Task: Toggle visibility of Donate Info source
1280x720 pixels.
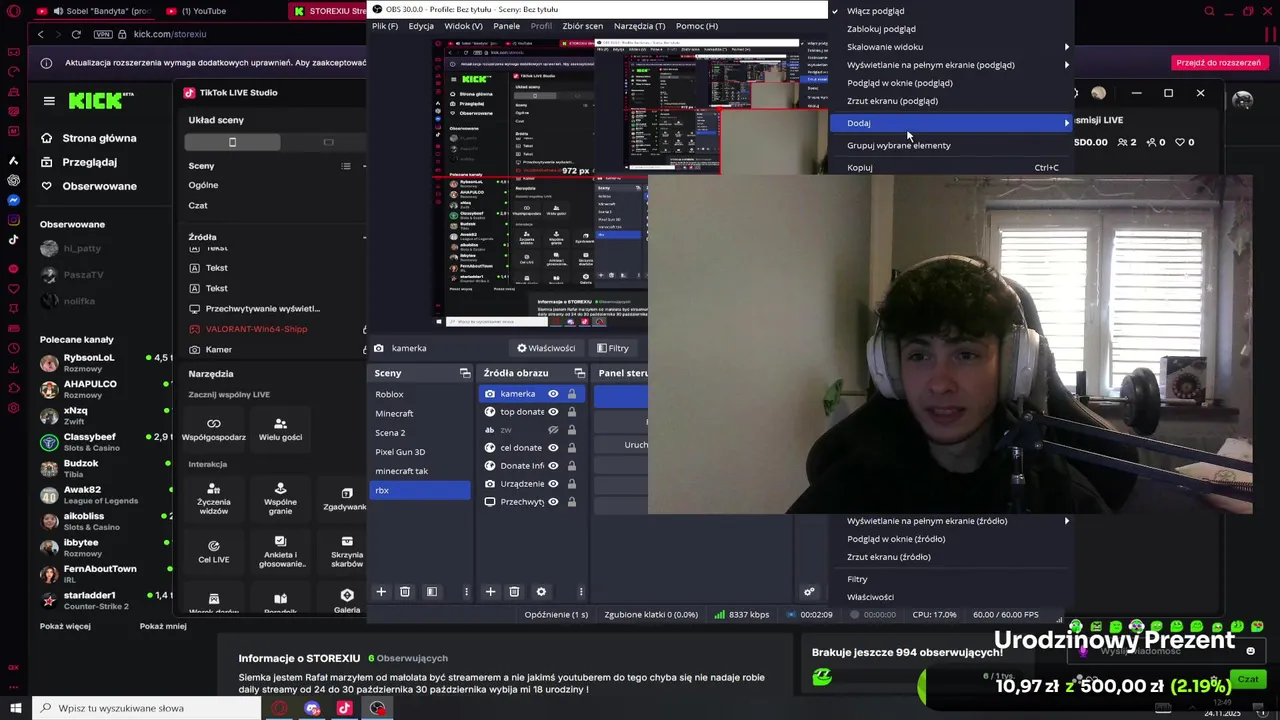Action: (553, 466)
